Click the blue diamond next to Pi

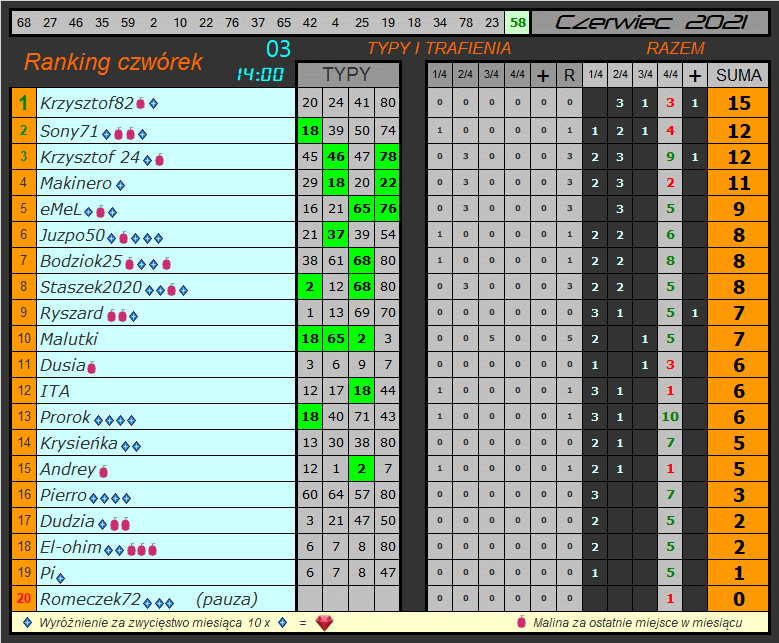(x=61, y=578)
